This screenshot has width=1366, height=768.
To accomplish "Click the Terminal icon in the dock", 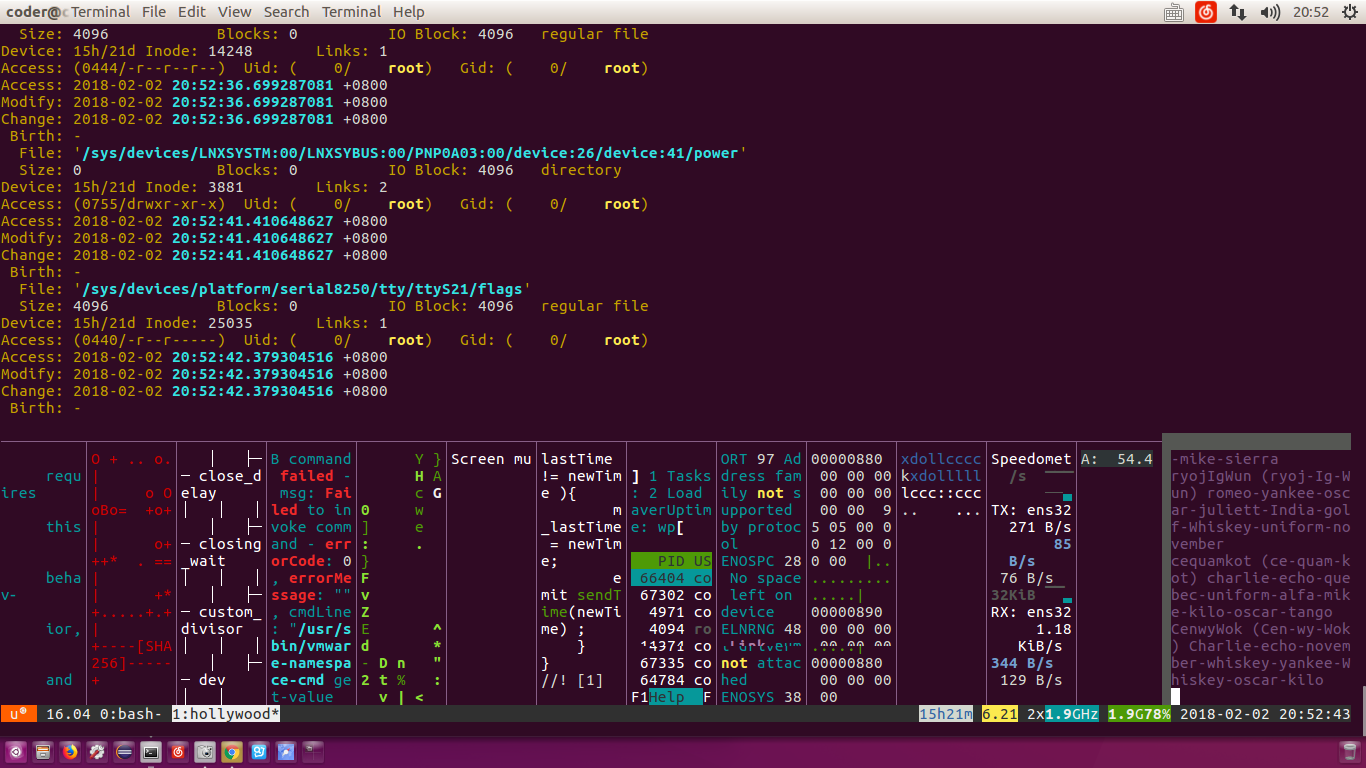I will 151,751.
